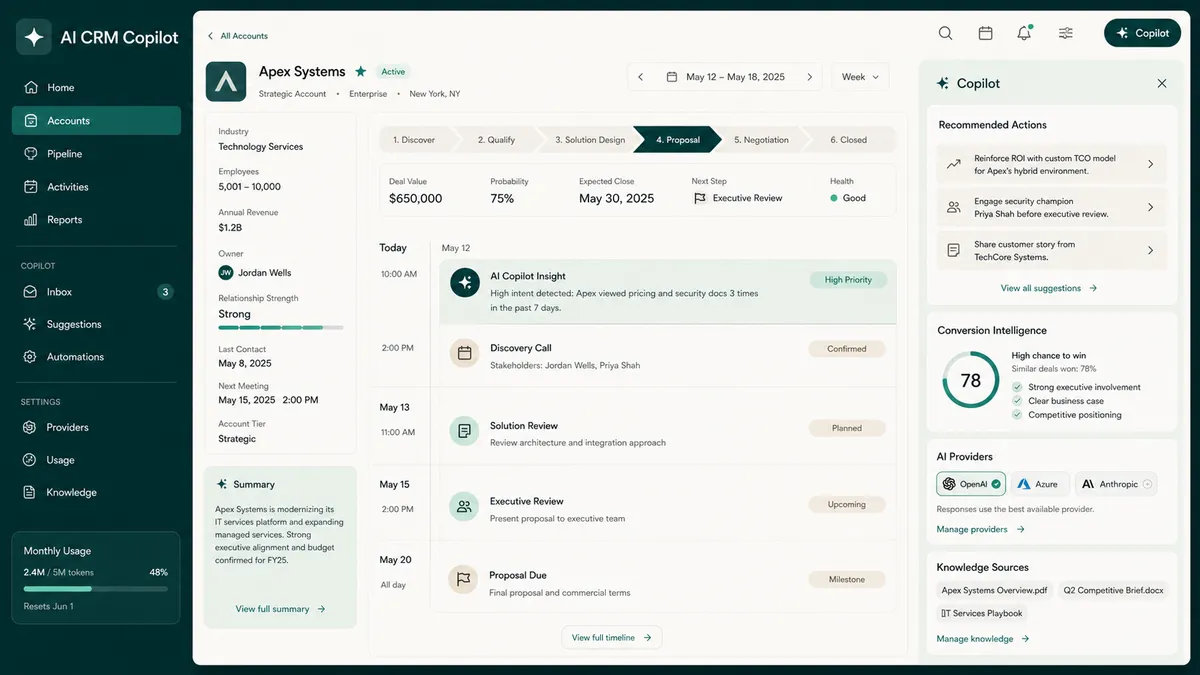
Task: Click the Executive Review flag in Next Step
Action: [x=699, y=198]
